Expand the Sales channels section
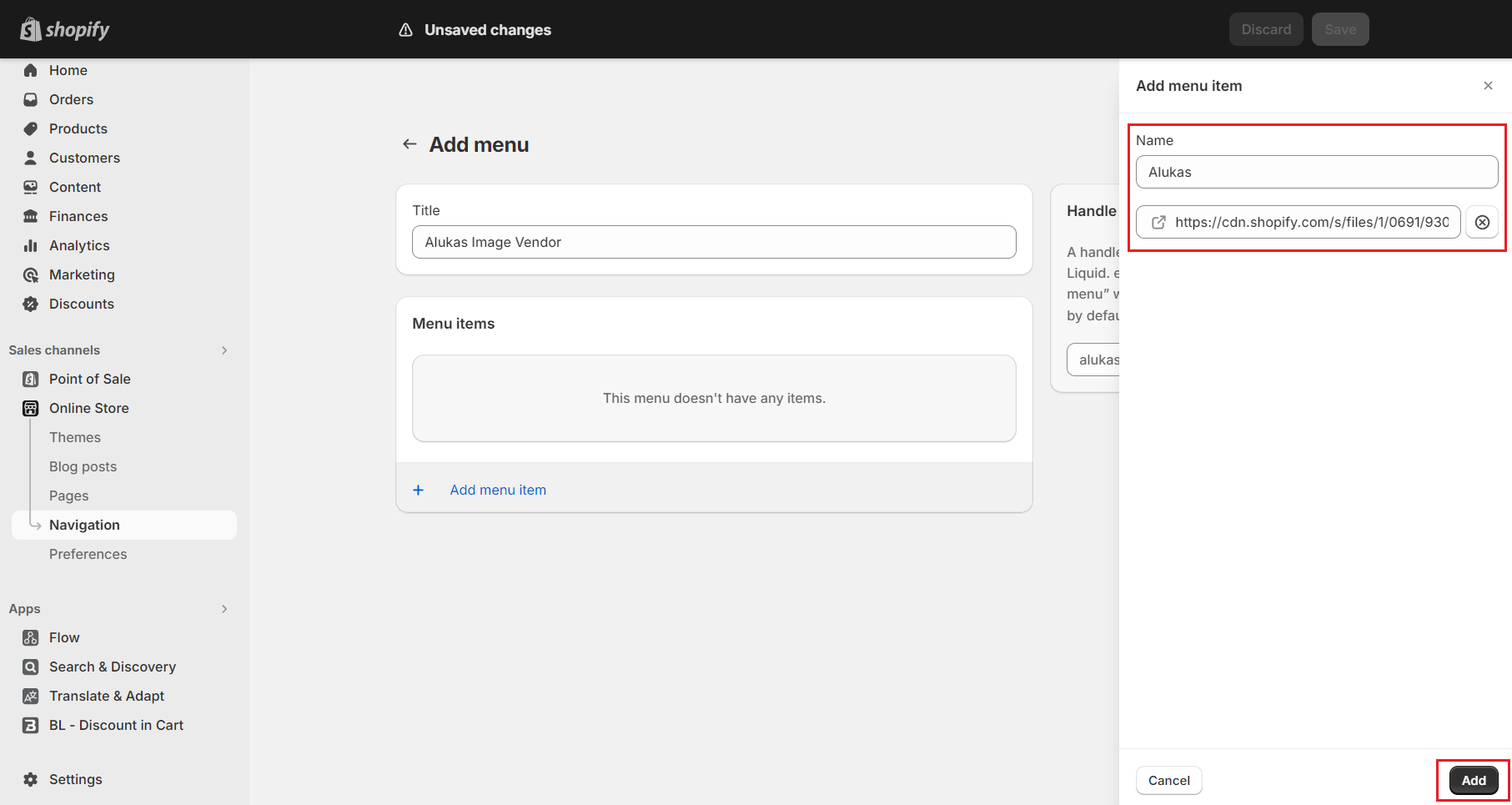Screen dimensions: 1512x805 224,350
